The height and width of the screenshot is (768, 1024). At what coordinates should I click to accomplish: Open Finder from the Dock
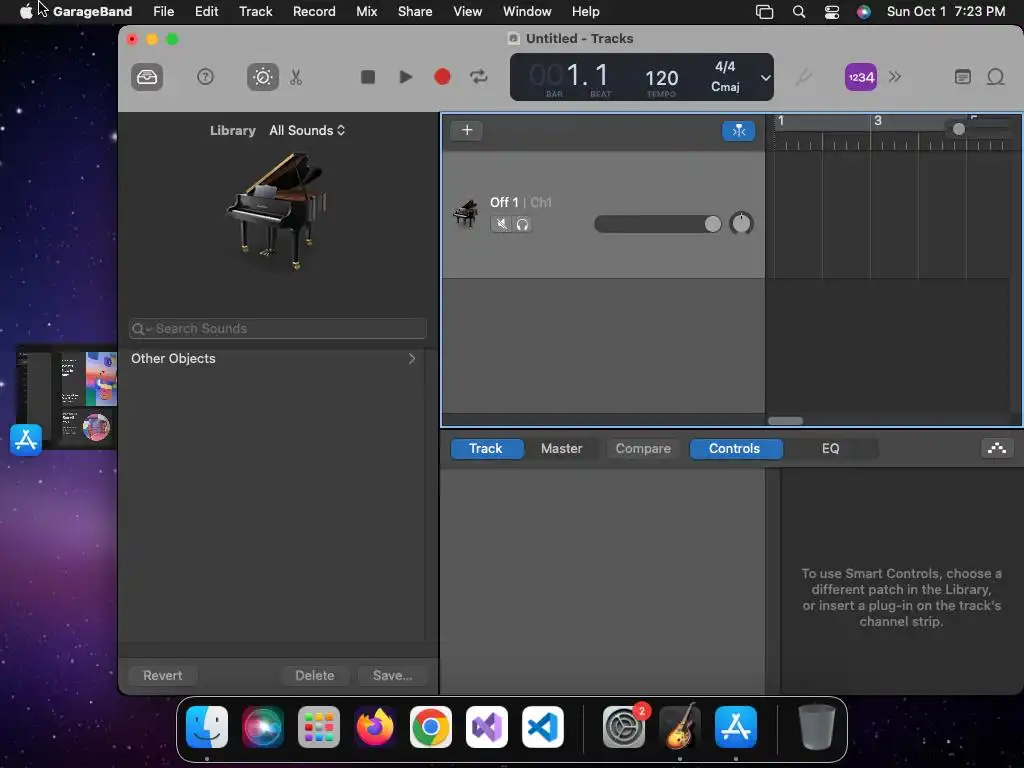tap(207, 727)
